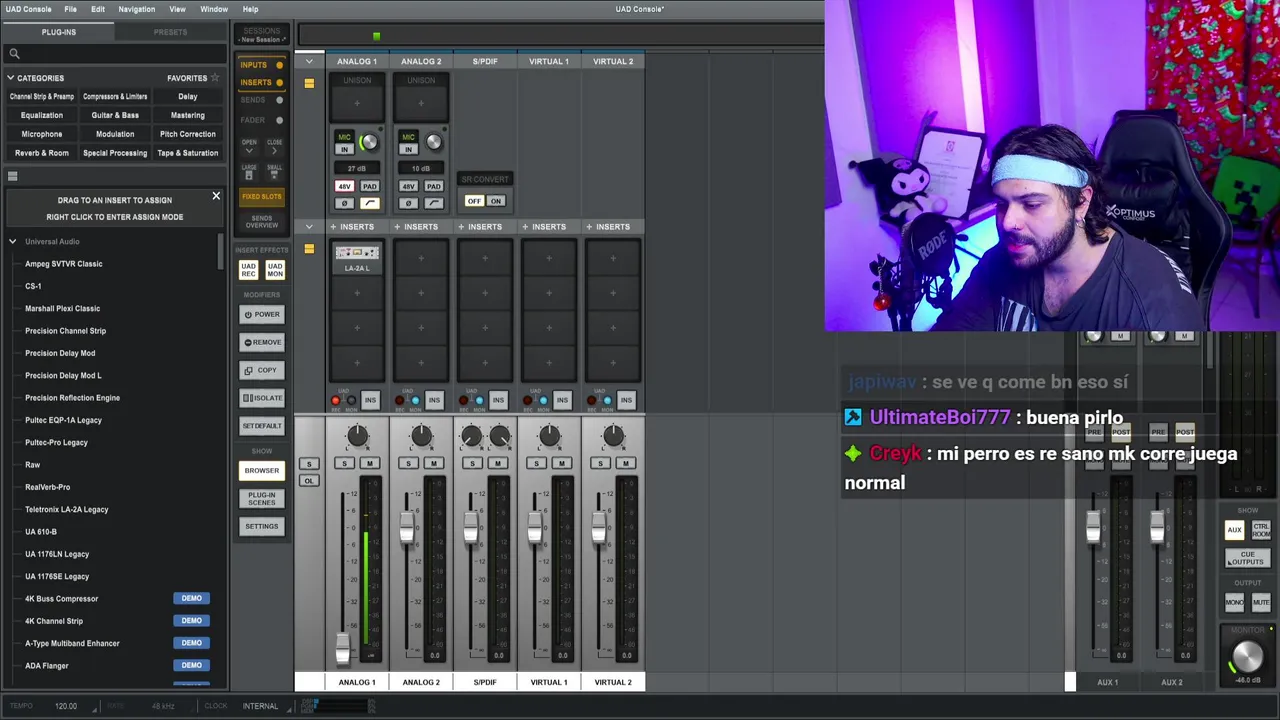Screen dimensions: 1280x720
Task: Set insert effects to UAD MON
Action: pyautogui.click(x=275, y=270)
